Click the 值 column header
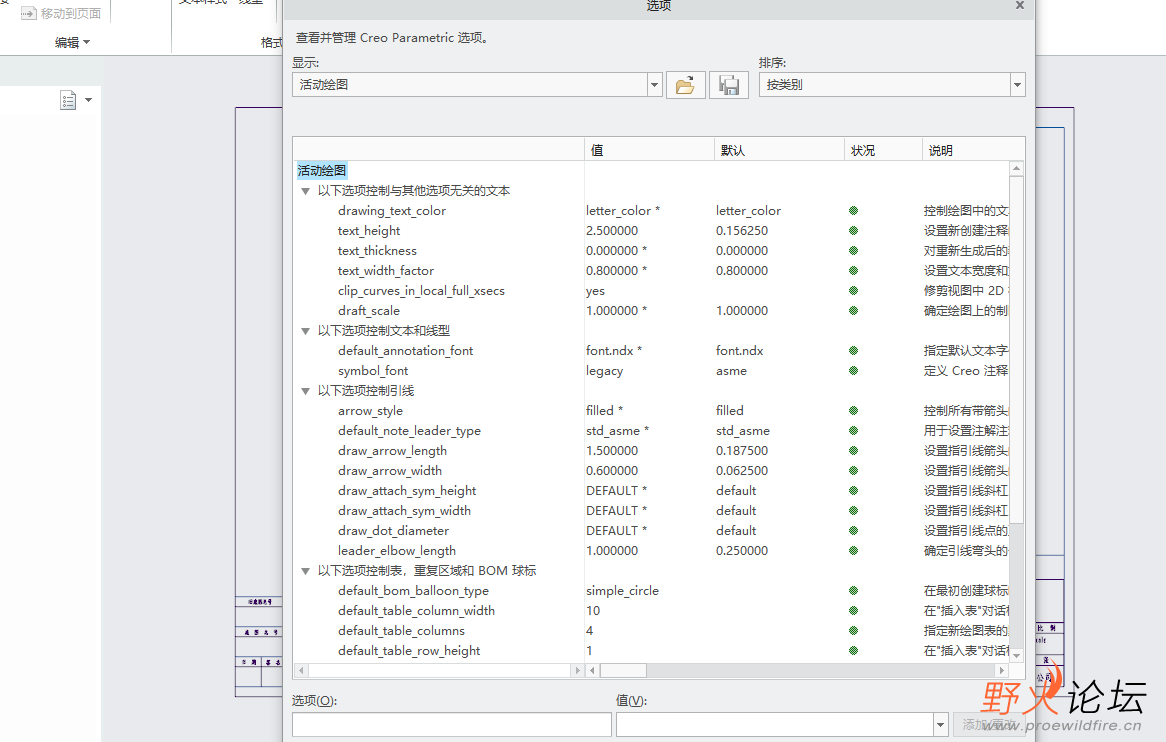The image size is (1166, 742). [648, 150]
